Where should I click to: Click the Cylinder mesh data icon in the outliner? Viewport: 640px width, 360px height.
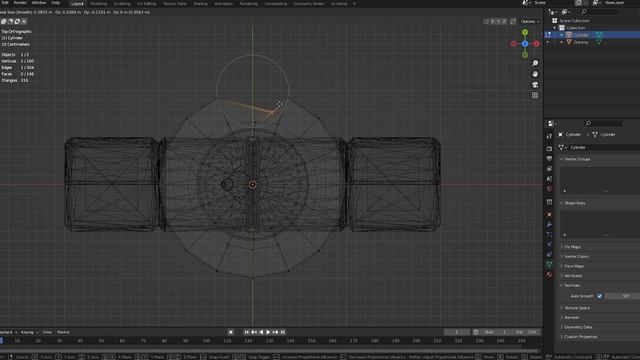[599, 35]
